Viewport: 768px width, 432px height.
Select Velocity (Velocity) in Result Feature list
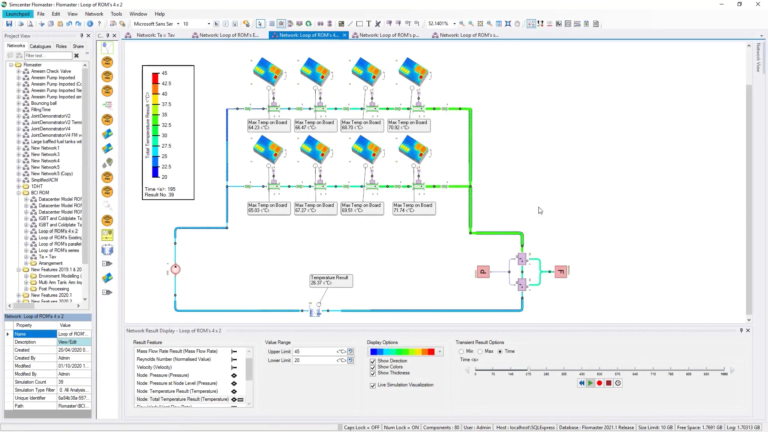[154, 367]
